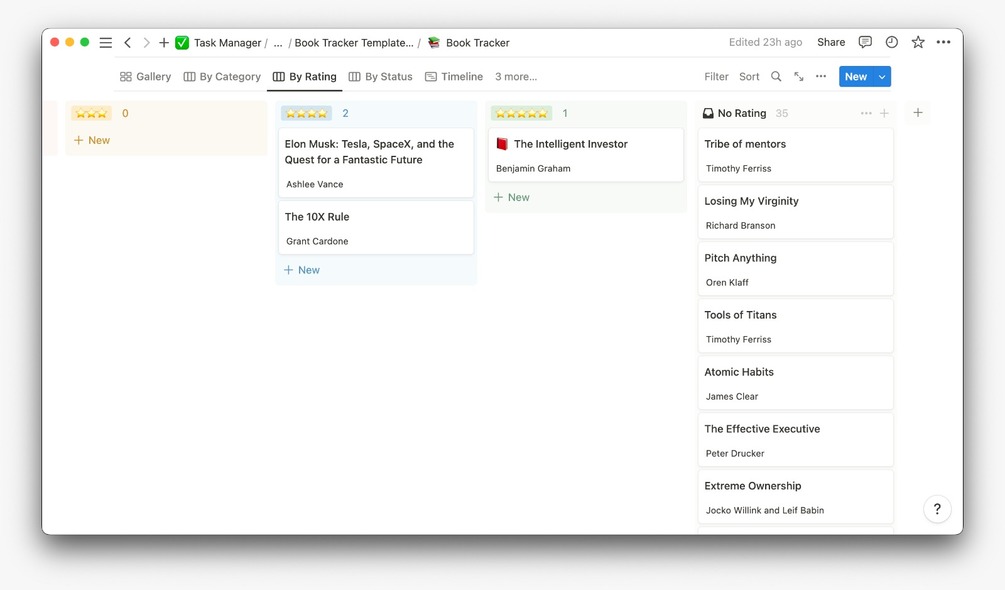1005x590 pixels.
Task: Click author name Grant Cardone
Action: pyautogui.click(x=317, y=242)
